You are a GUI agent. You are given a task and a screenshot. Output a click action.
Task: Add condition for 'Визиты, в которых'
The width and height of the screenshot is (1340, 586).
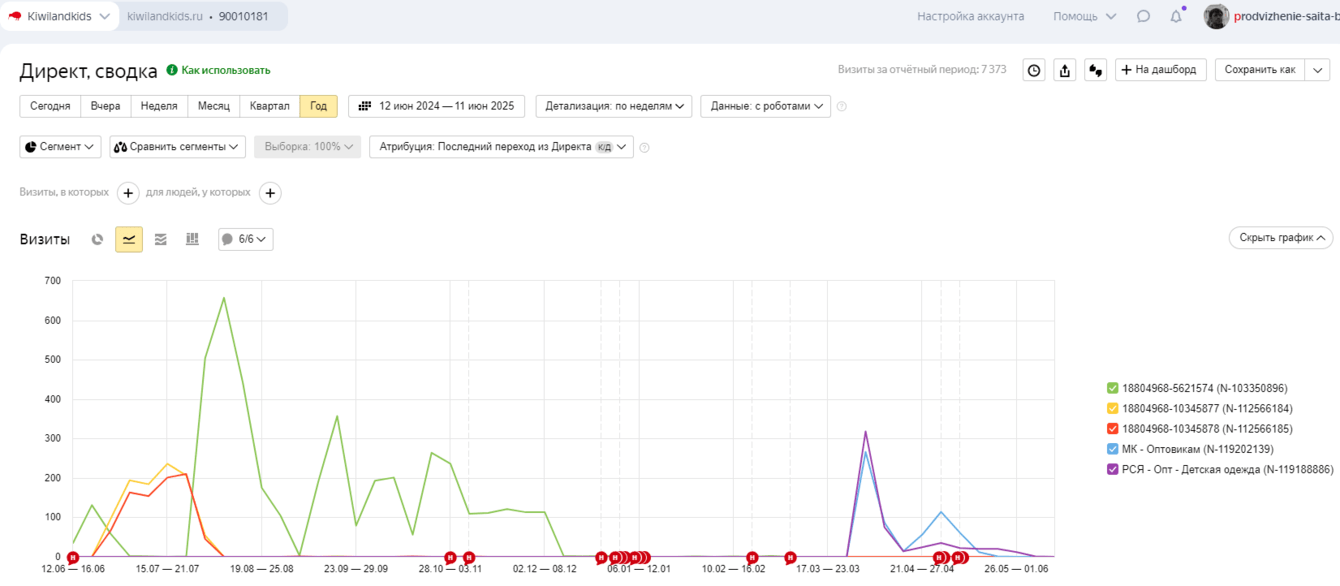pyautogui.click(x=128, y=193)
